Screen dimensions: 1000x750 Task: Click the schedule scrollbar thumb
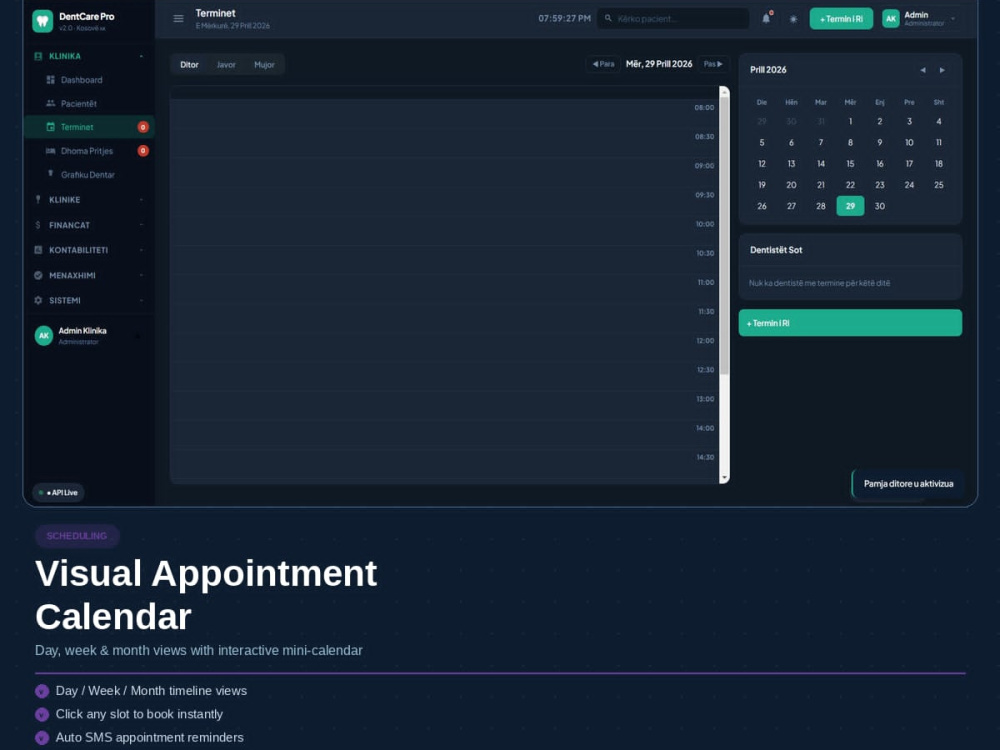click(x=724, y=236)
